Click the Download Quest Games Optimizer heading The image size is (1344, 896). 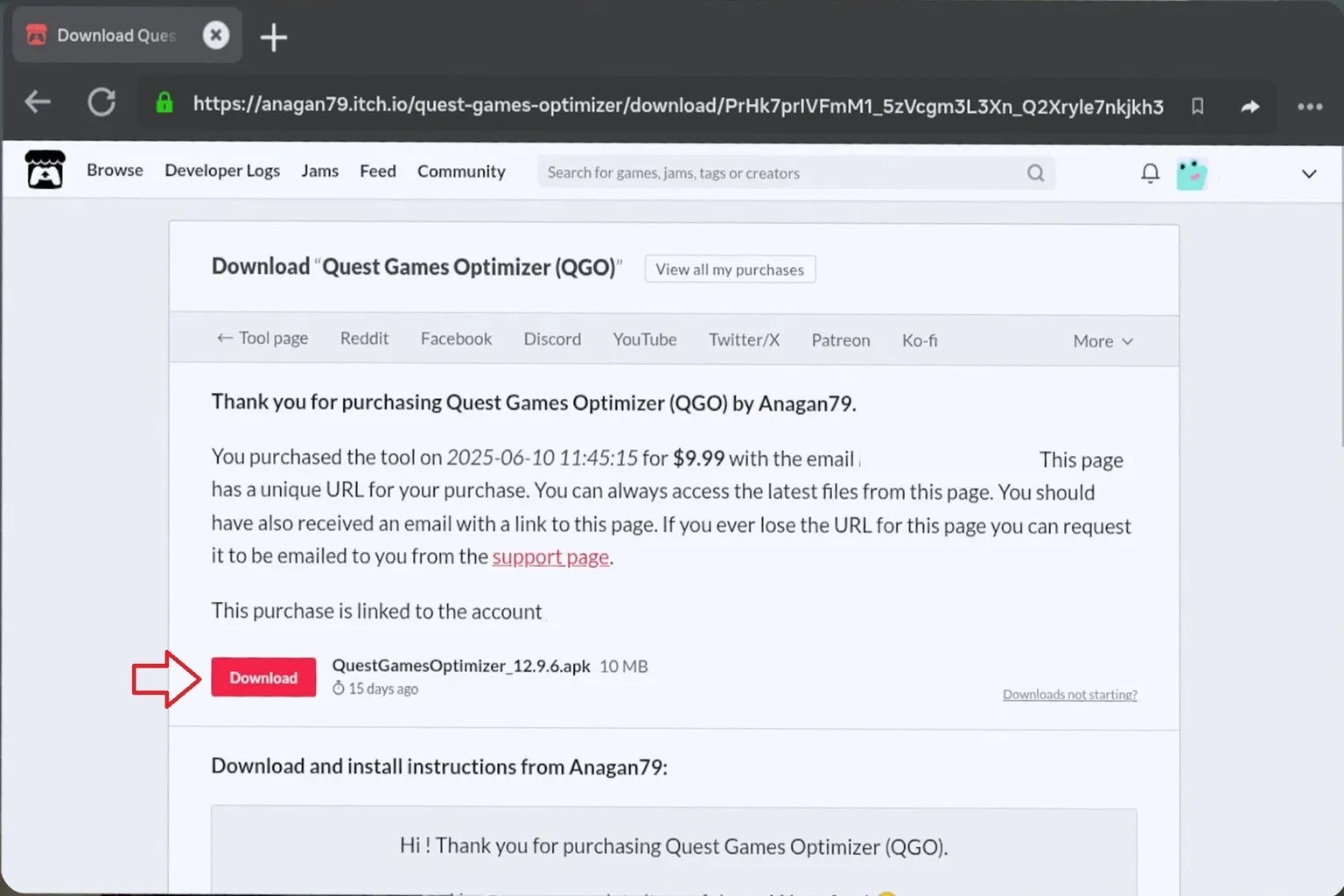(416, 267)
